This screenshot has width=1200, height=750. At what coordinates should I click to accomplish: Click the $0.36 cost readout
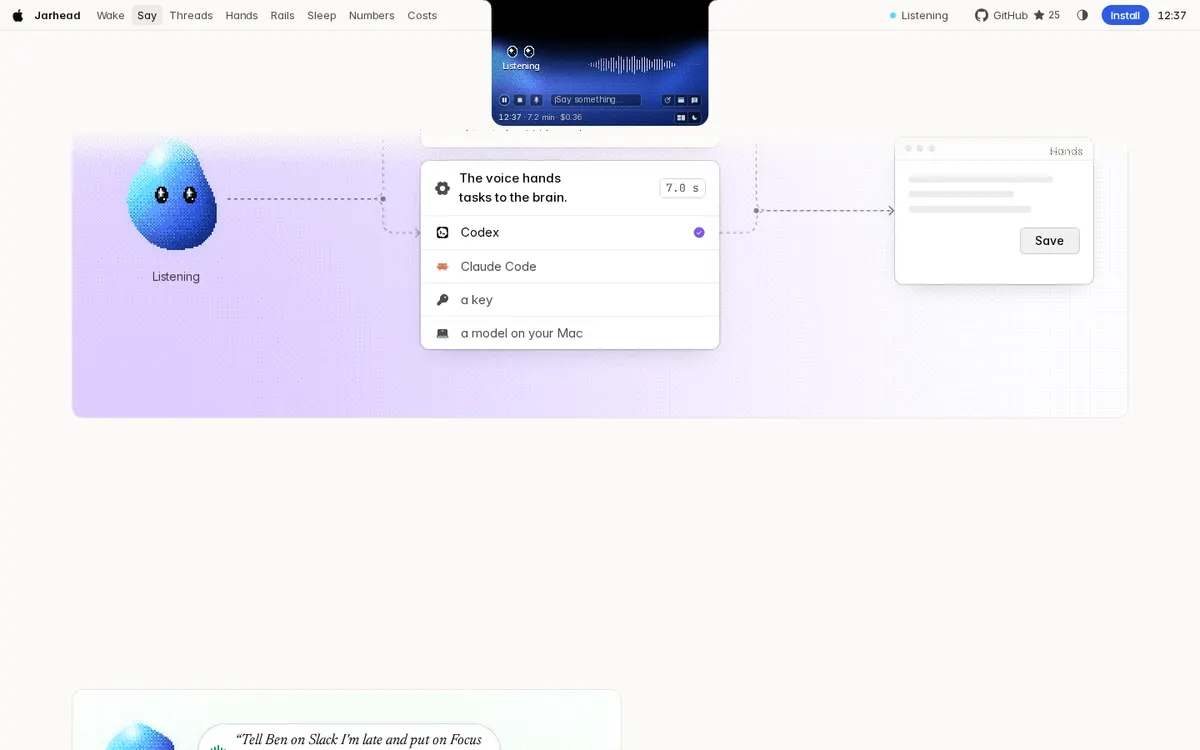(x=571, y=117)
